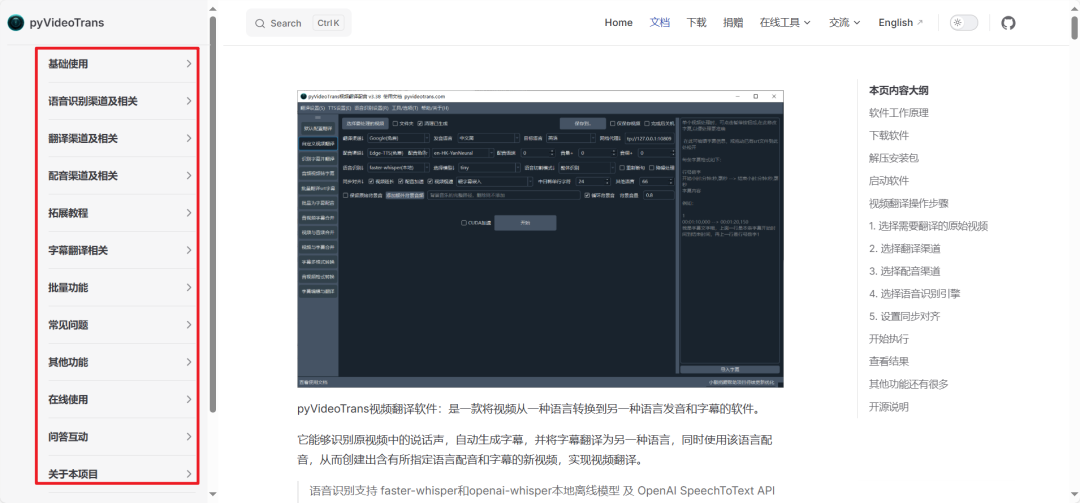Open the 捐赠 nav item
This screenshot has width=1080, height=503.
(x=734, y=23)
